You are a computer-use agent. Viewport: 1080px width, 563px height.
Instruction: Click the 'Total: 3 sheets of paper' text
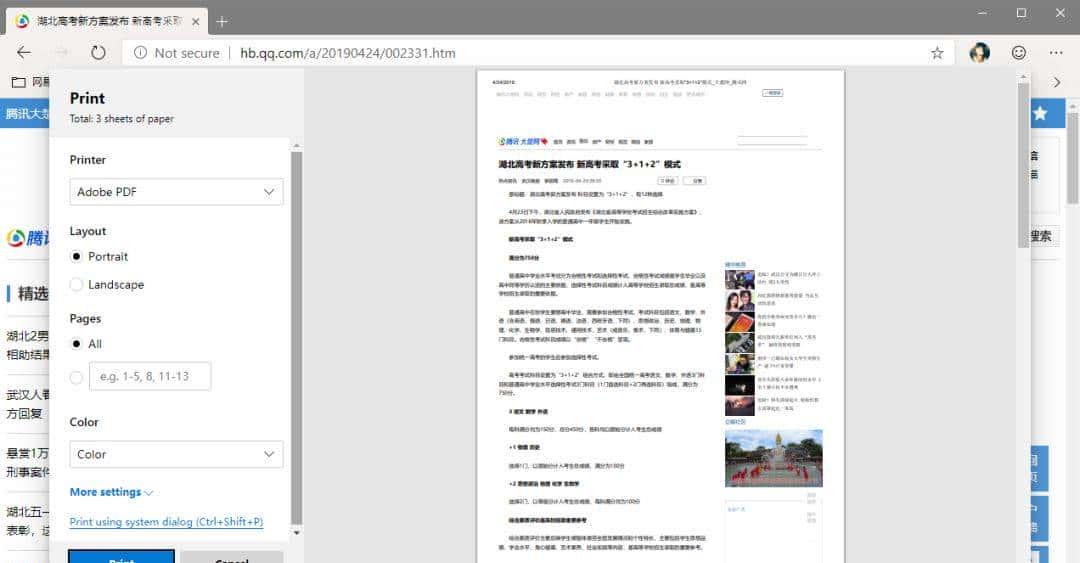122,119
